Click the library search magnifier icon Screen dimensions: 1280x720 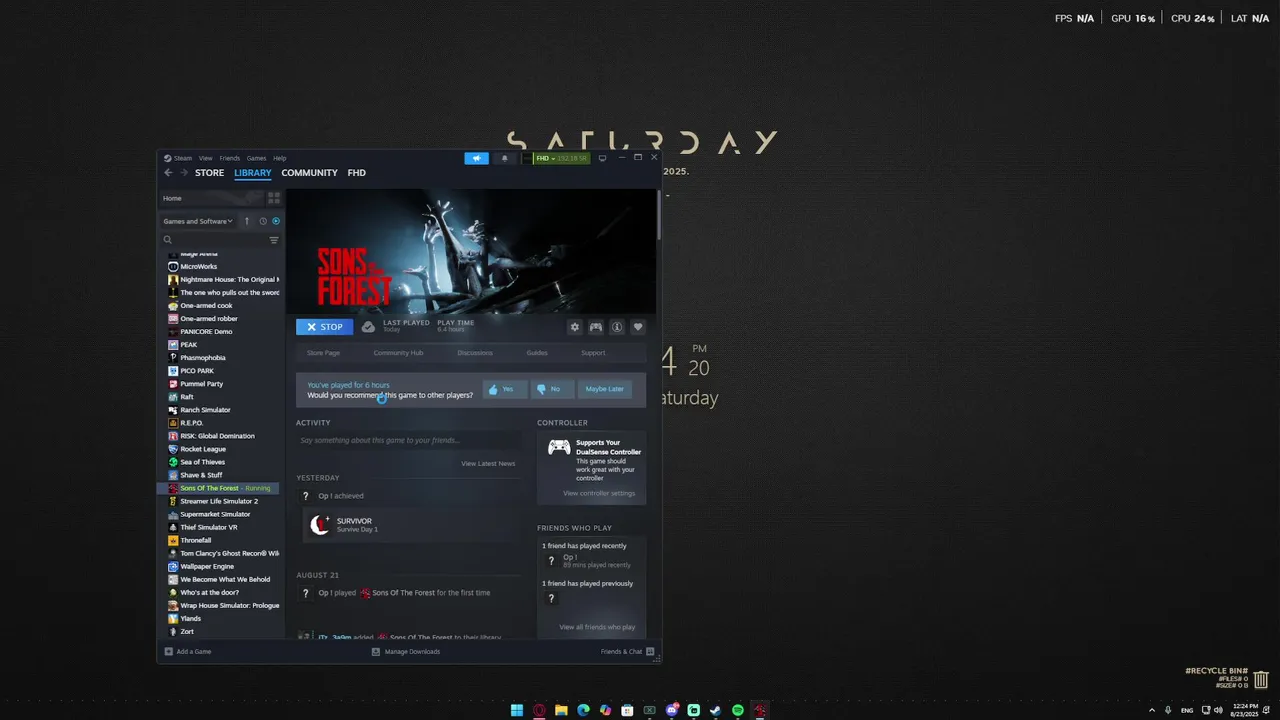tap(168, 240)
